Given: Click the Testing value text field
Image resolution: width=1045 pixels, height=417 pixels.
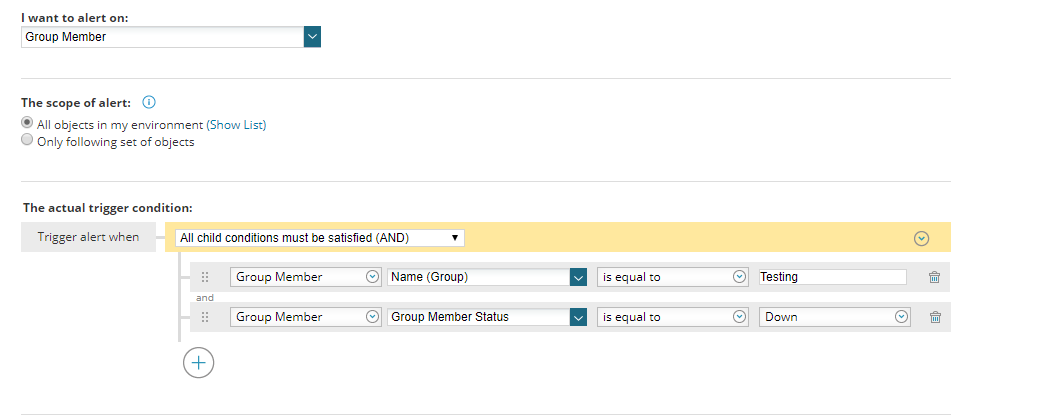Looking at the screenshot, I should pos(831,277).
